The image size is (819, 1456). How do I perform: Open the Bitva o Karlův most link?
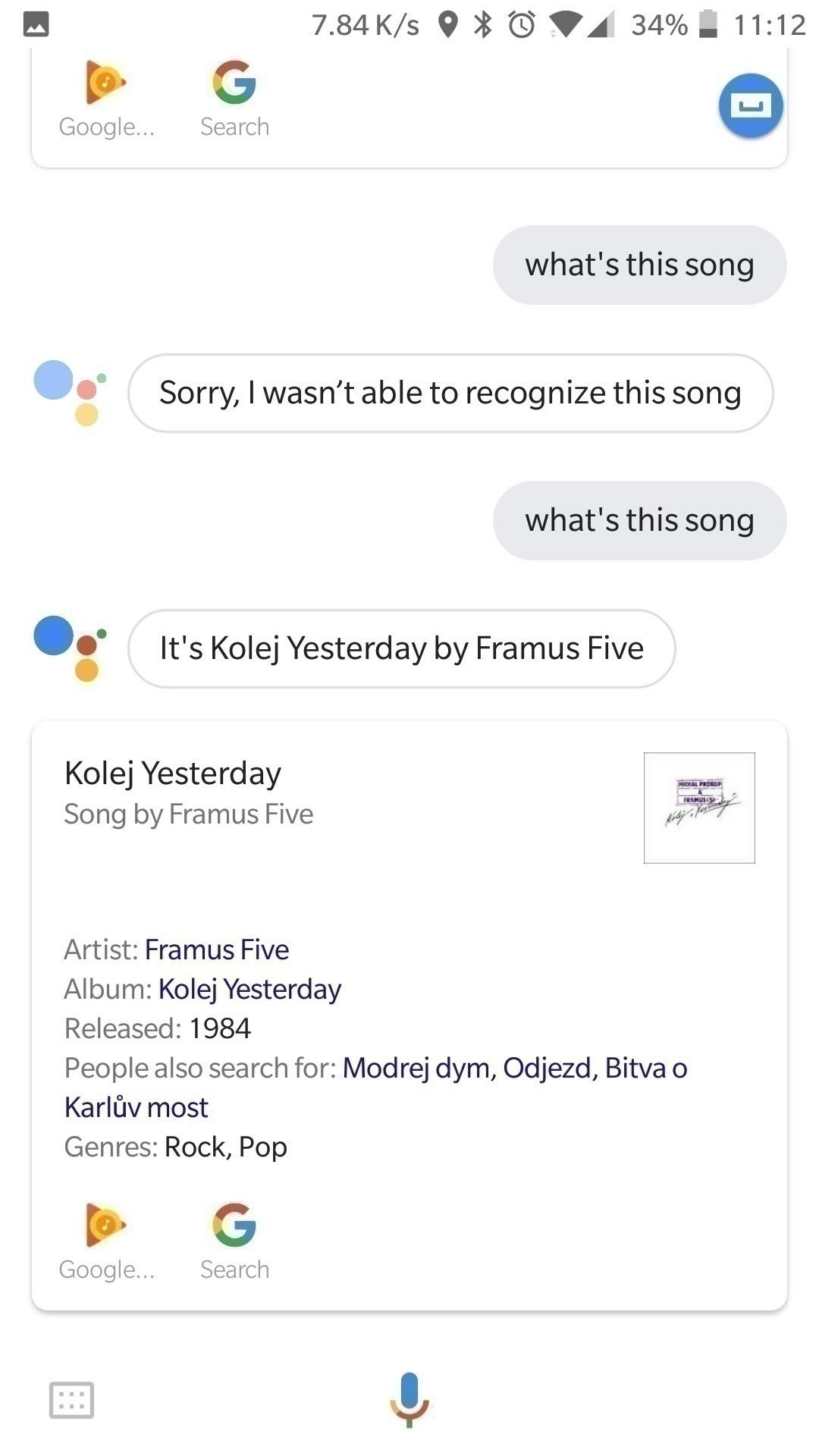376,1087
